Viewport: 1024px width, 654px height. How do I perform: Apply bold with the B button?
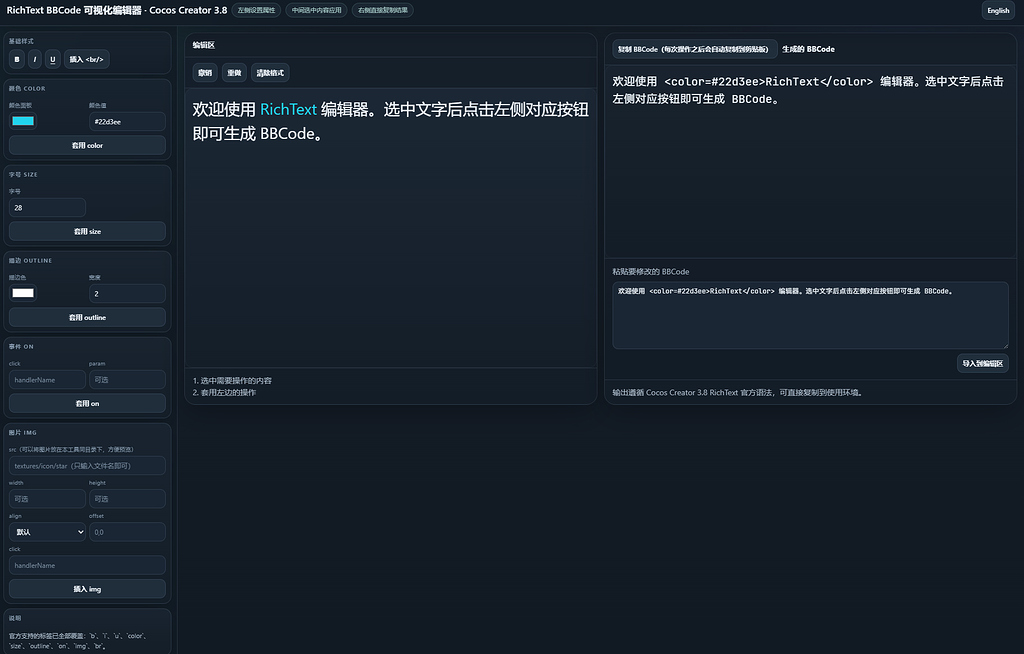coord(17,59)
